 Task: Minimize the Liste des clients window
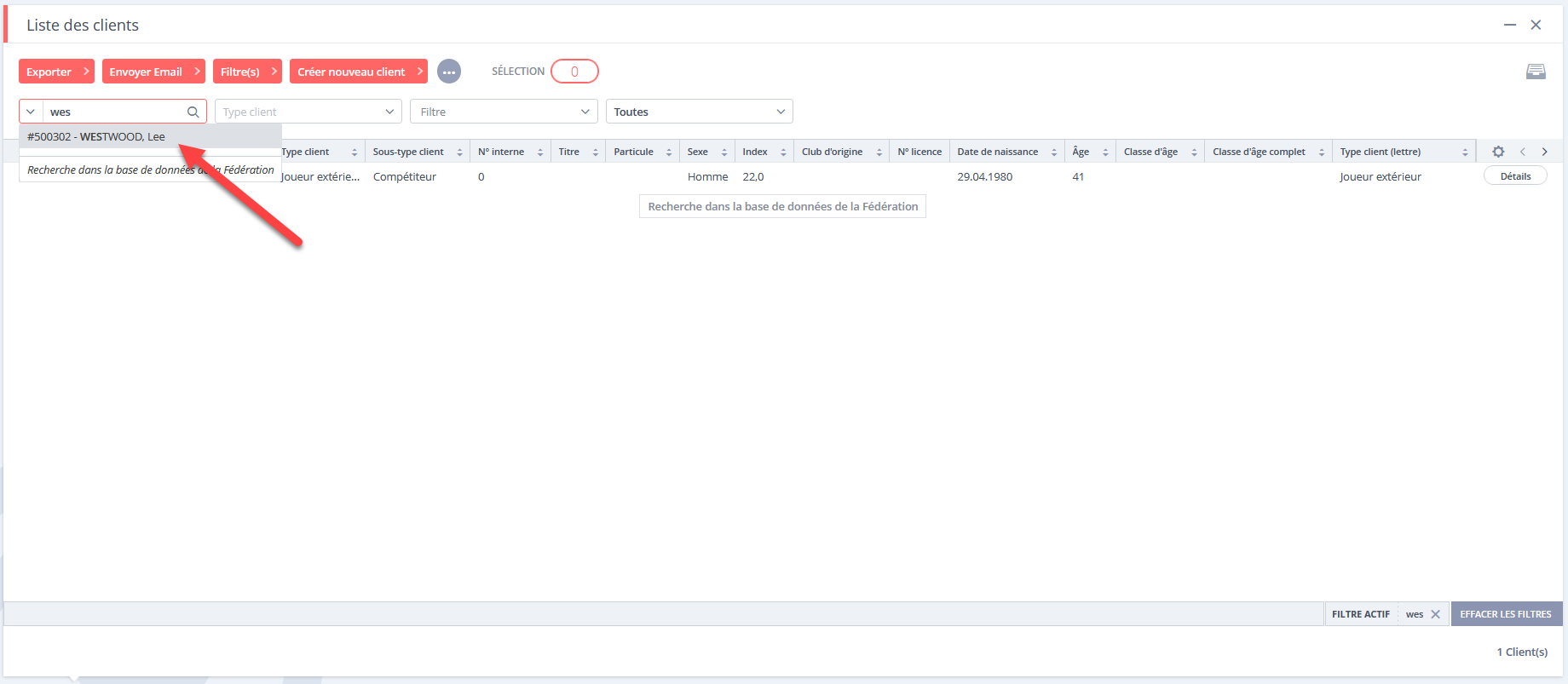point(1510,25)
